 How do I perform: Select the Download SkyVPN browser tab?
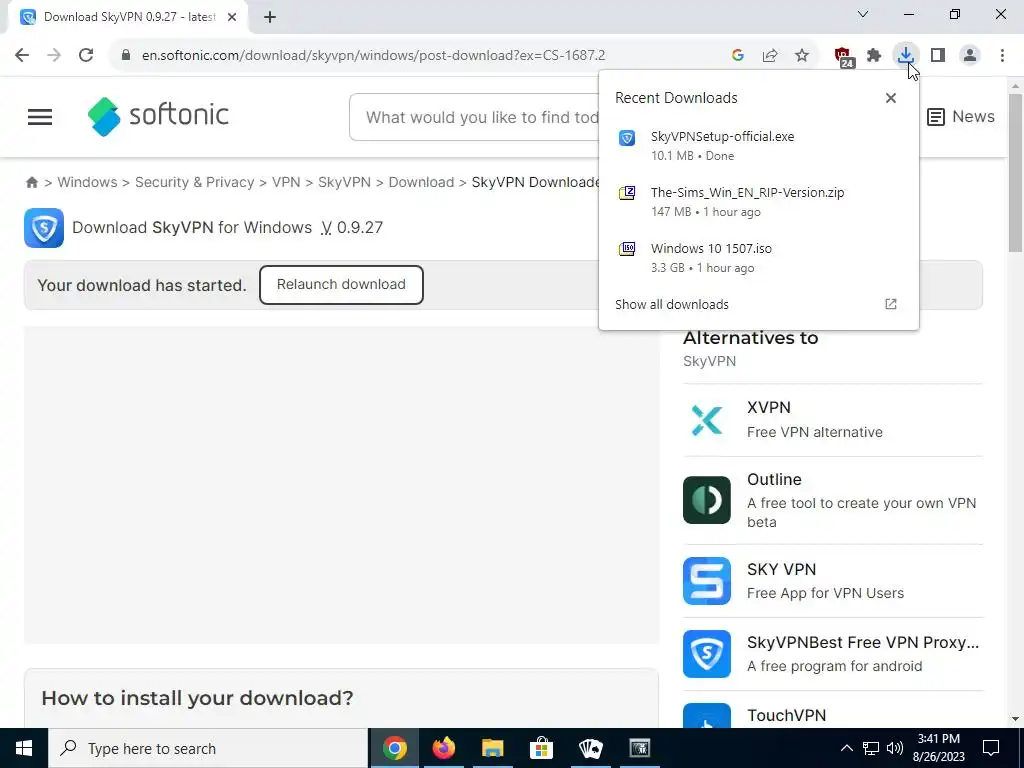tap(127, 17)
